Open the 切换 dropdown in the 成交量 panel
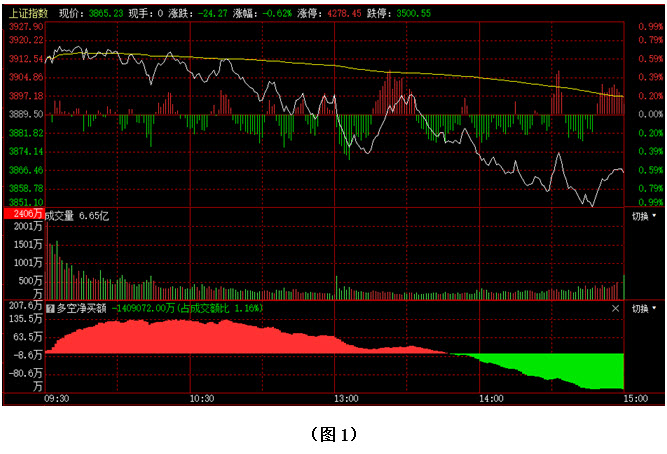Screen dimensions: 667x454 coord(645,216)
